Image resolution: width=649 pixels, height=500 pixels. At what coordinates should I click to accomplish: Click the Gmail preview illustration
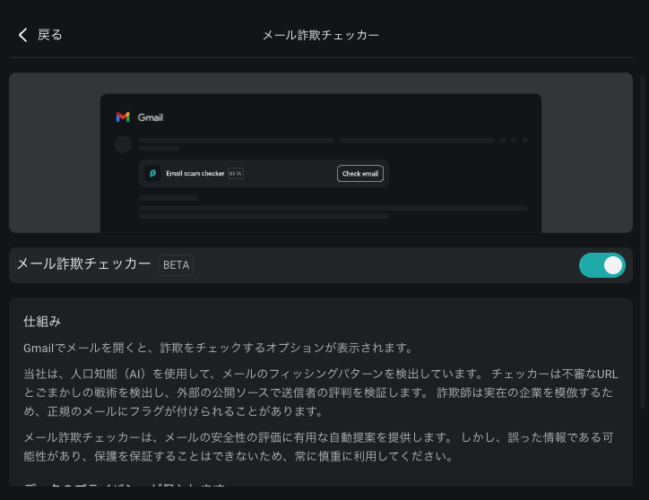pyautogui.click(x=321, y=153)
